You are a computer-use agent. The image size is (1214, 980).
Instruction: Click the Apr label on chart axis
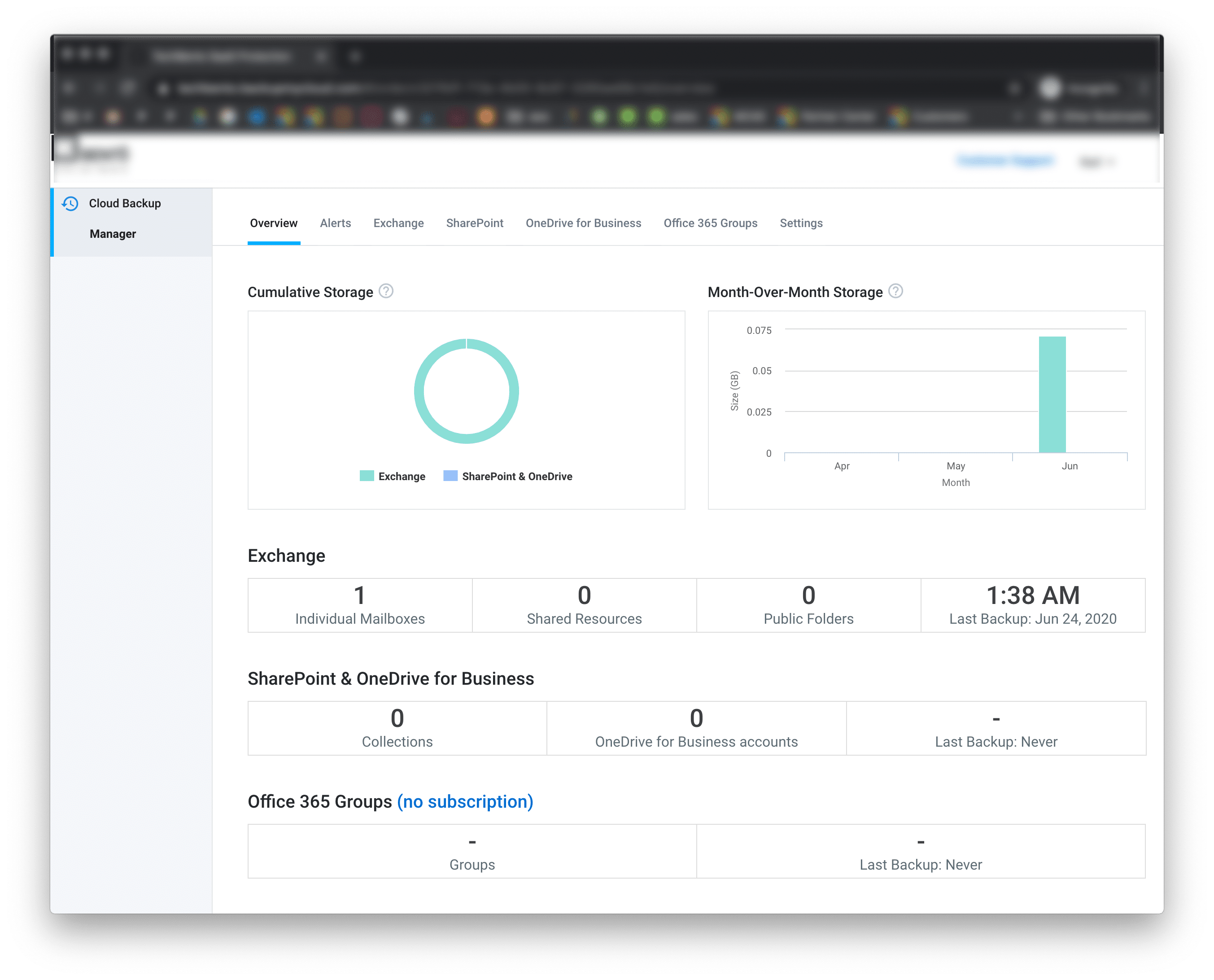tap(842, 466)
